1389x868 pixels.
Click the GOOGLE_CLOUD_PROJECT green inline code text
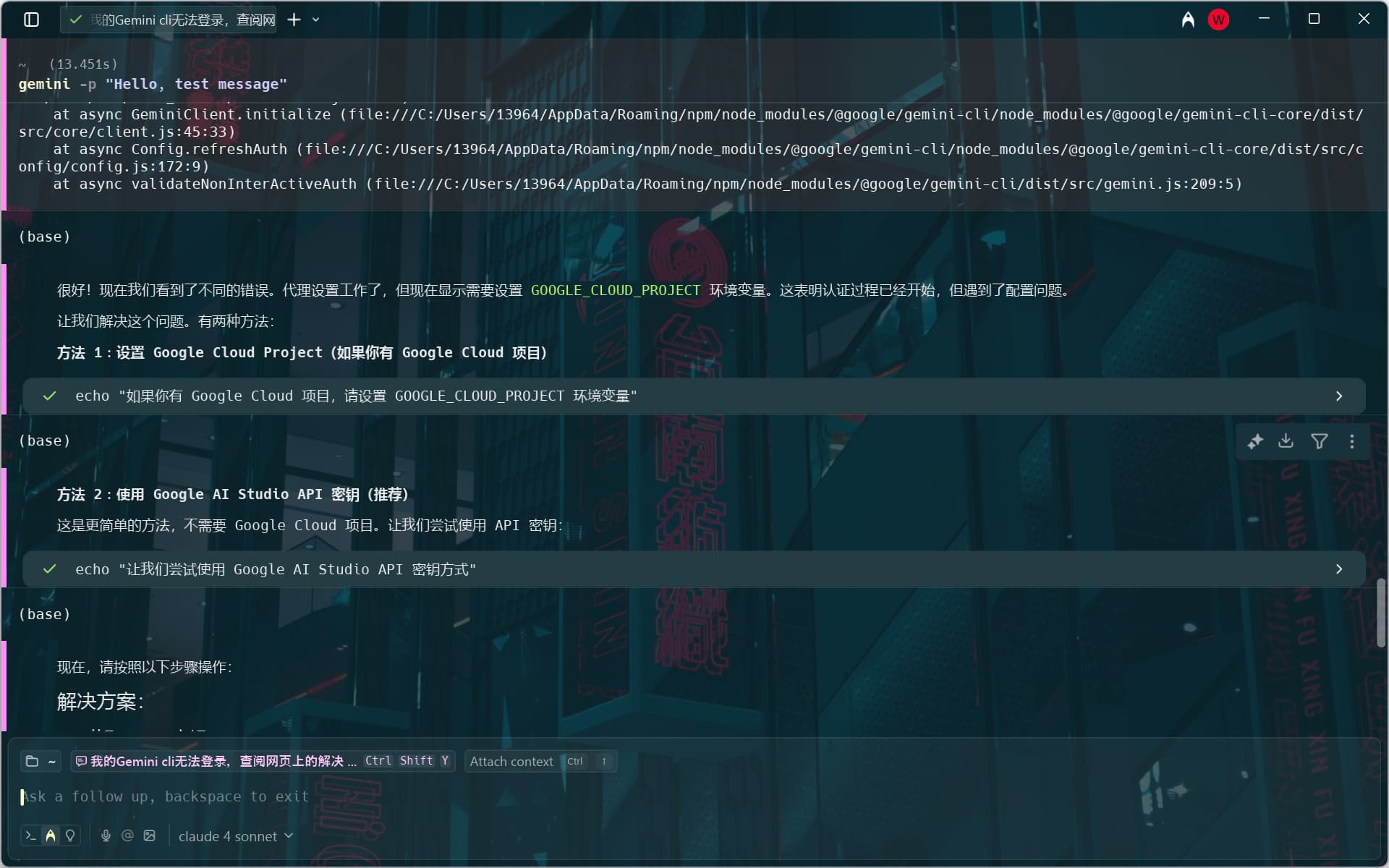tap(615, 290)
